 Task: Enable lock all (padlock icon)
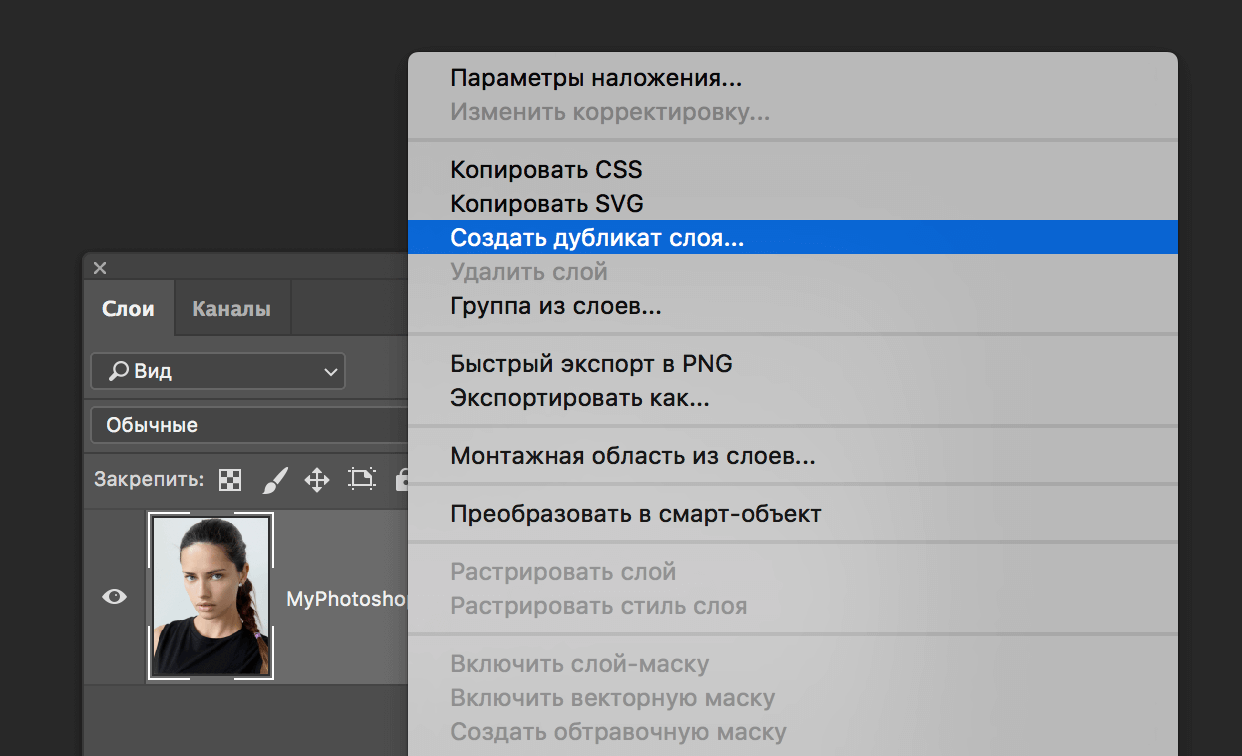(403, 479)
